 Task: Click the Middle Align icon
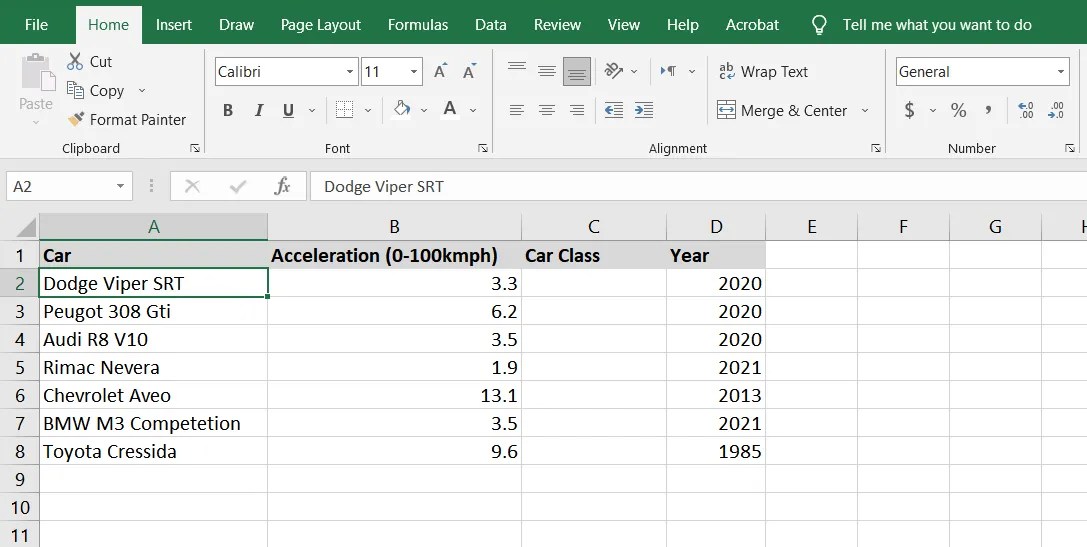[547, 71]
